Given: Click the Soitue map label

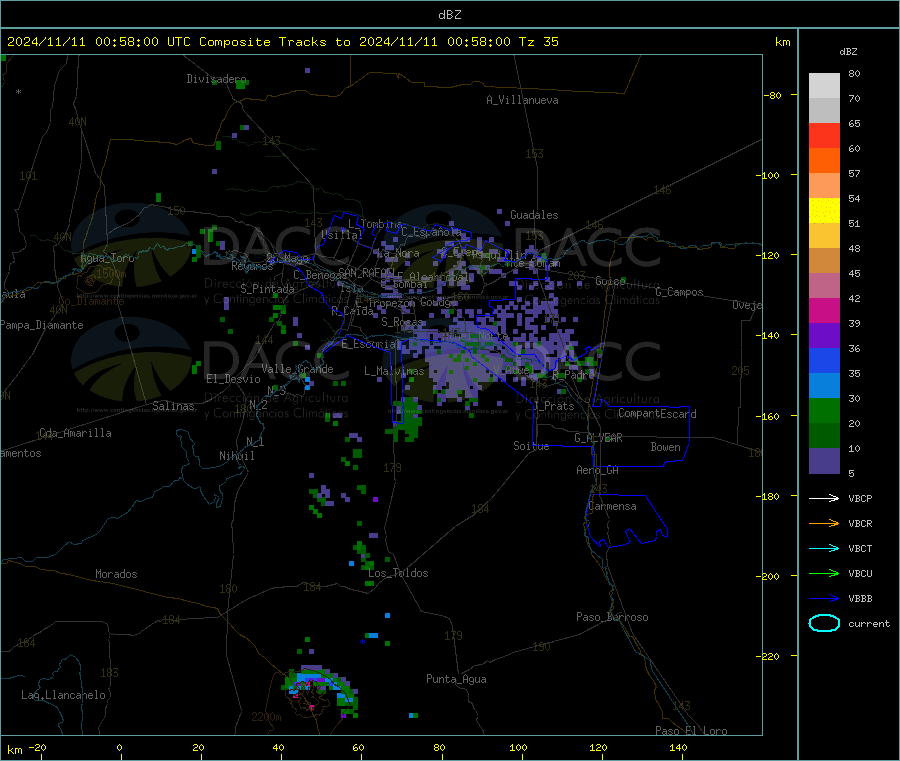Looking at the screenshot, I should [x=531, y=446].
